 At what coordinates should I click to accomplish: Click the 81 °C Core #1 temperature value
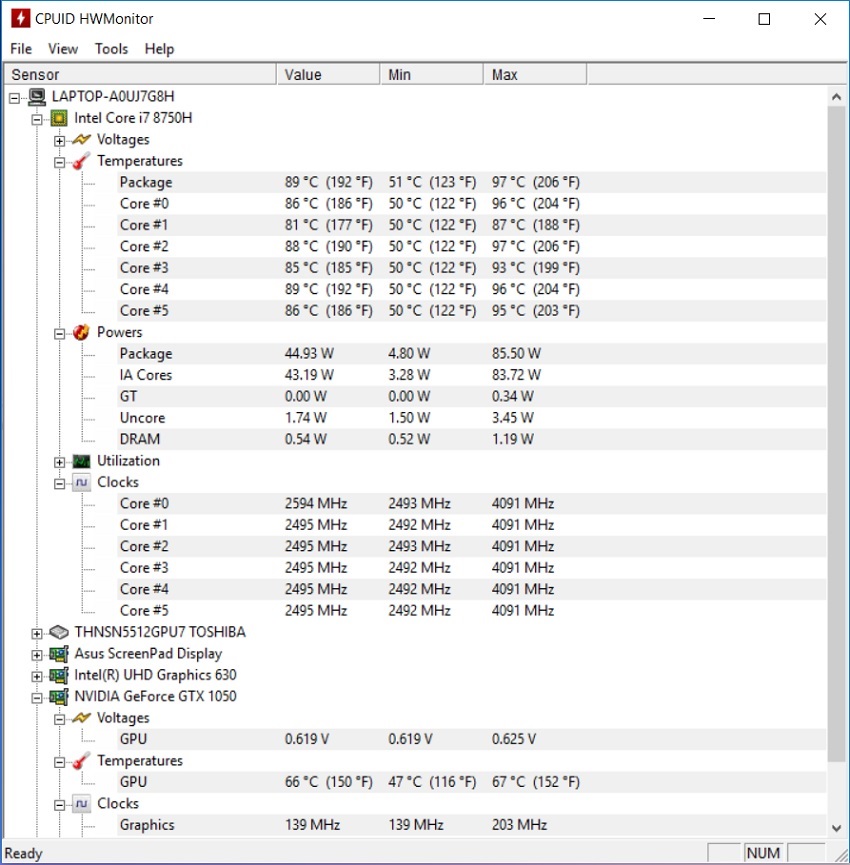click(329, 226)
